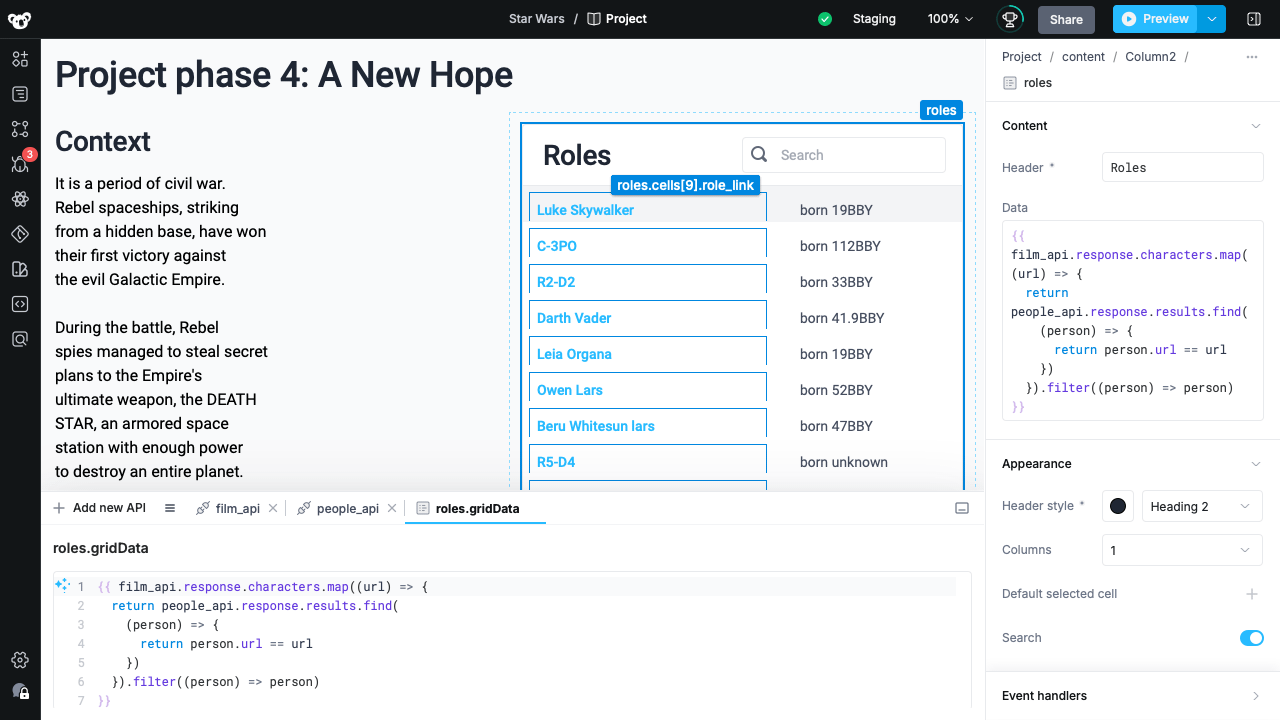This screenshot has height=720, width=1280.
Task: Click the Roles search input field
Action: pyautogui.click(x=855, y=155)
